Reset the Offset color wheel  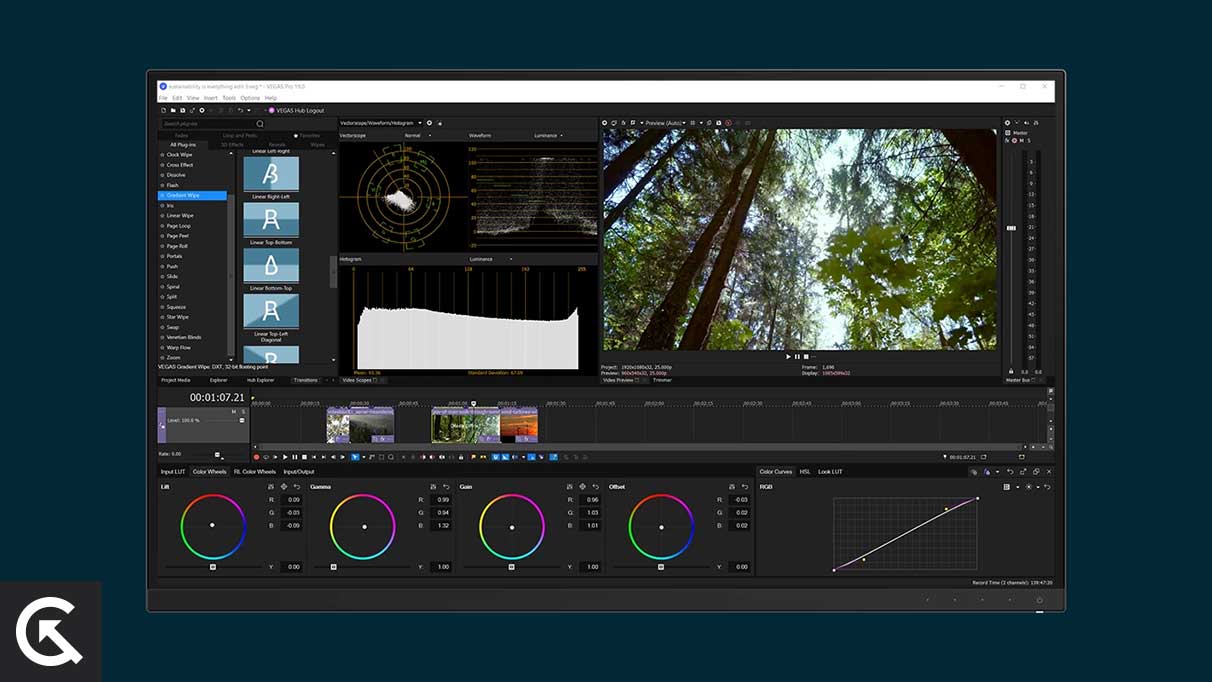[x=745, y=487]
